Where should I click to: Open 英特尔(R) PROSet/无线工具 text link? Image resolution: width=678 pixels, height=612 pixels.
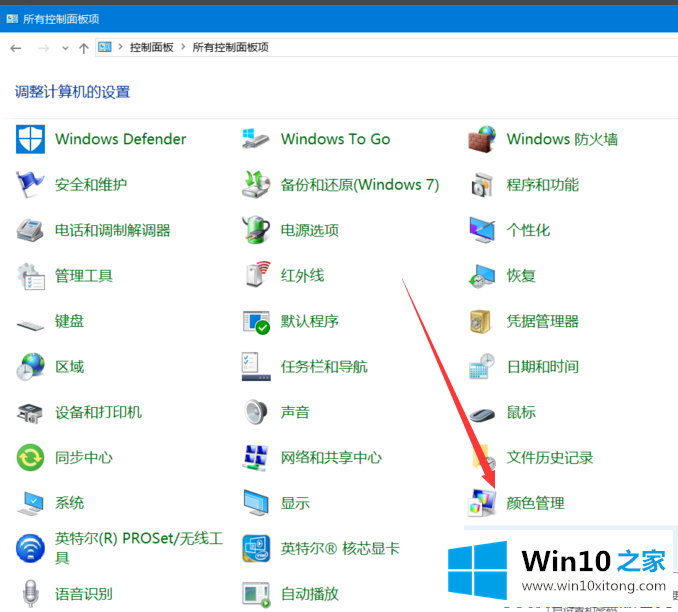139,548
